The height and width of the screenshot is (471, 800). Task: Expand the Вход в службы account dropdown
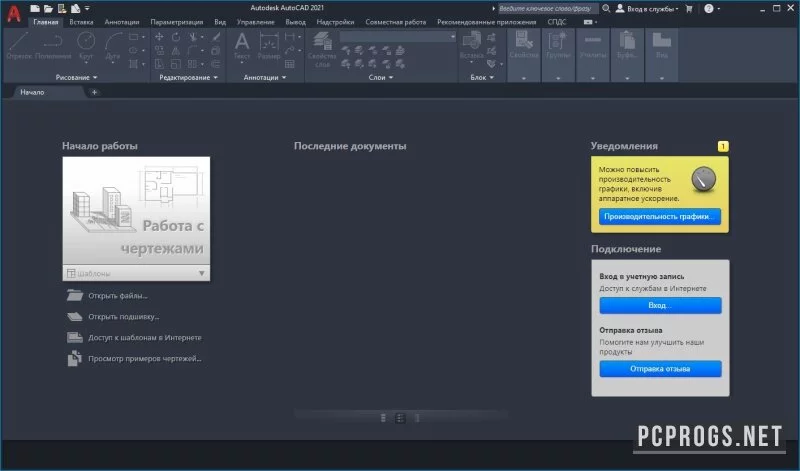[x=648, y=9]
